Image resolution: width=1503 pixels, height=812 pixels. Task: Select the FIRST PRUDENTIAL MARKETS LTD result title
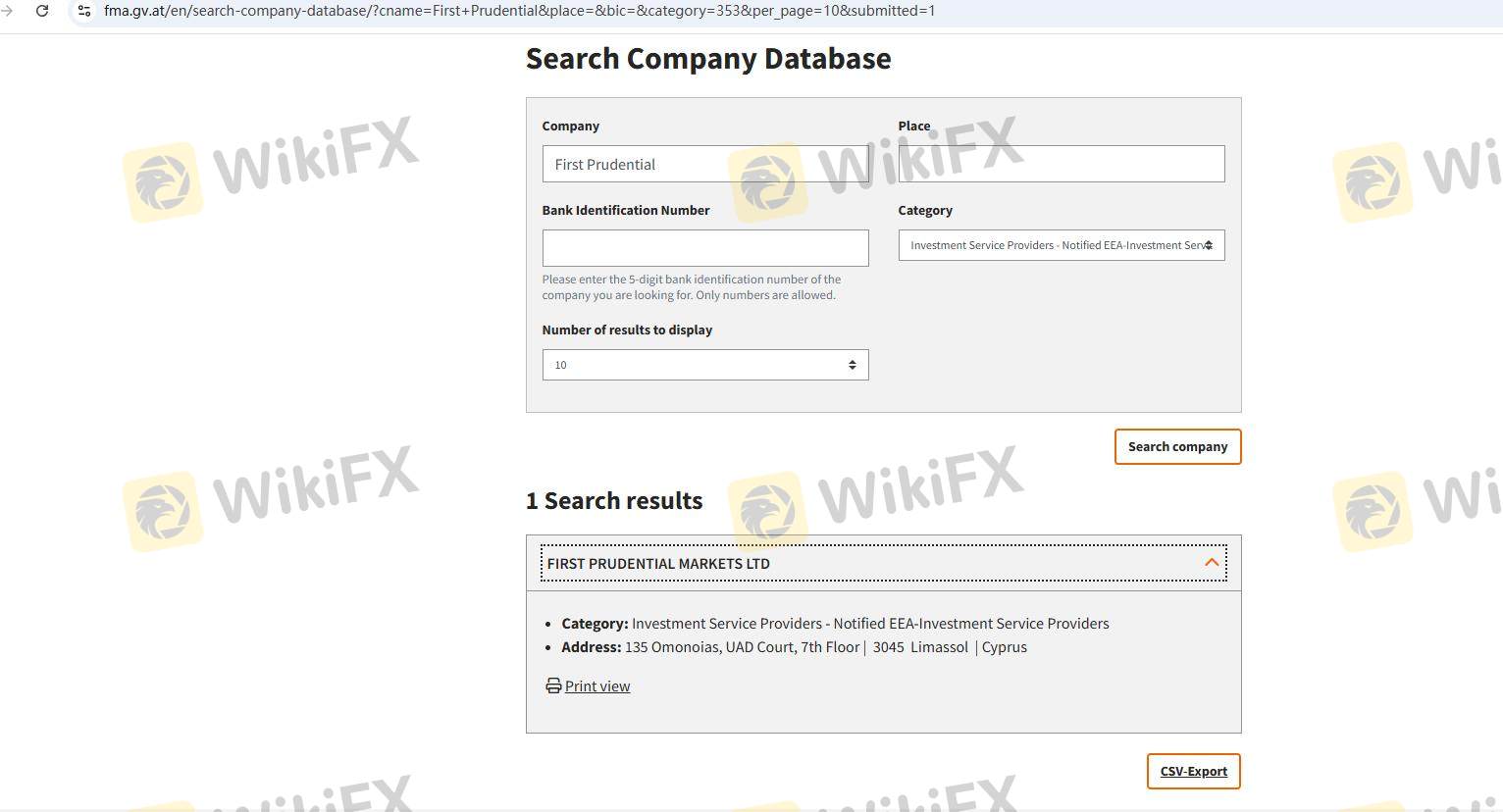tap(658, 564)
